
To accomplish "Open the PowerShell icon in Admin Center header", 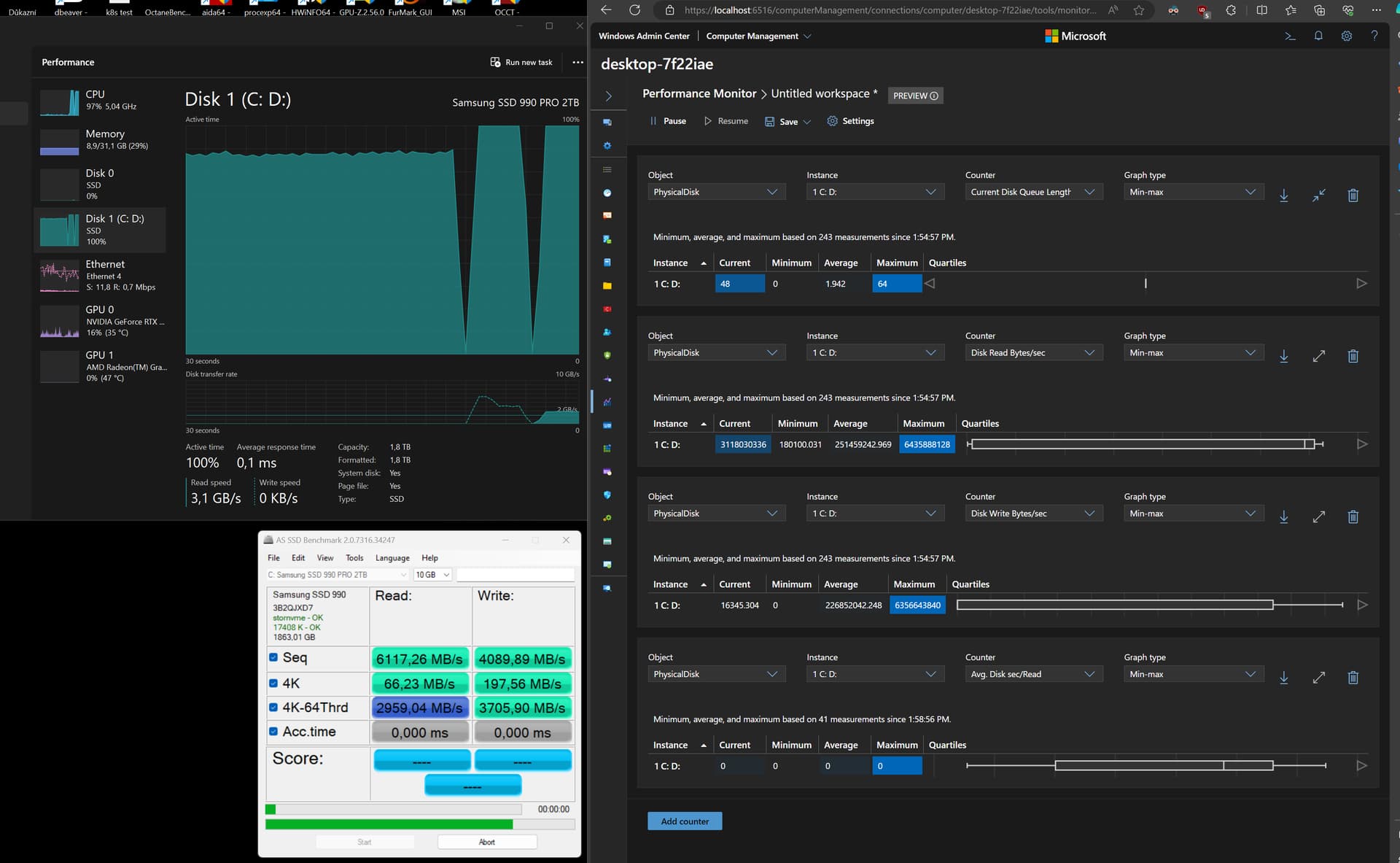I will [1290, 36].
